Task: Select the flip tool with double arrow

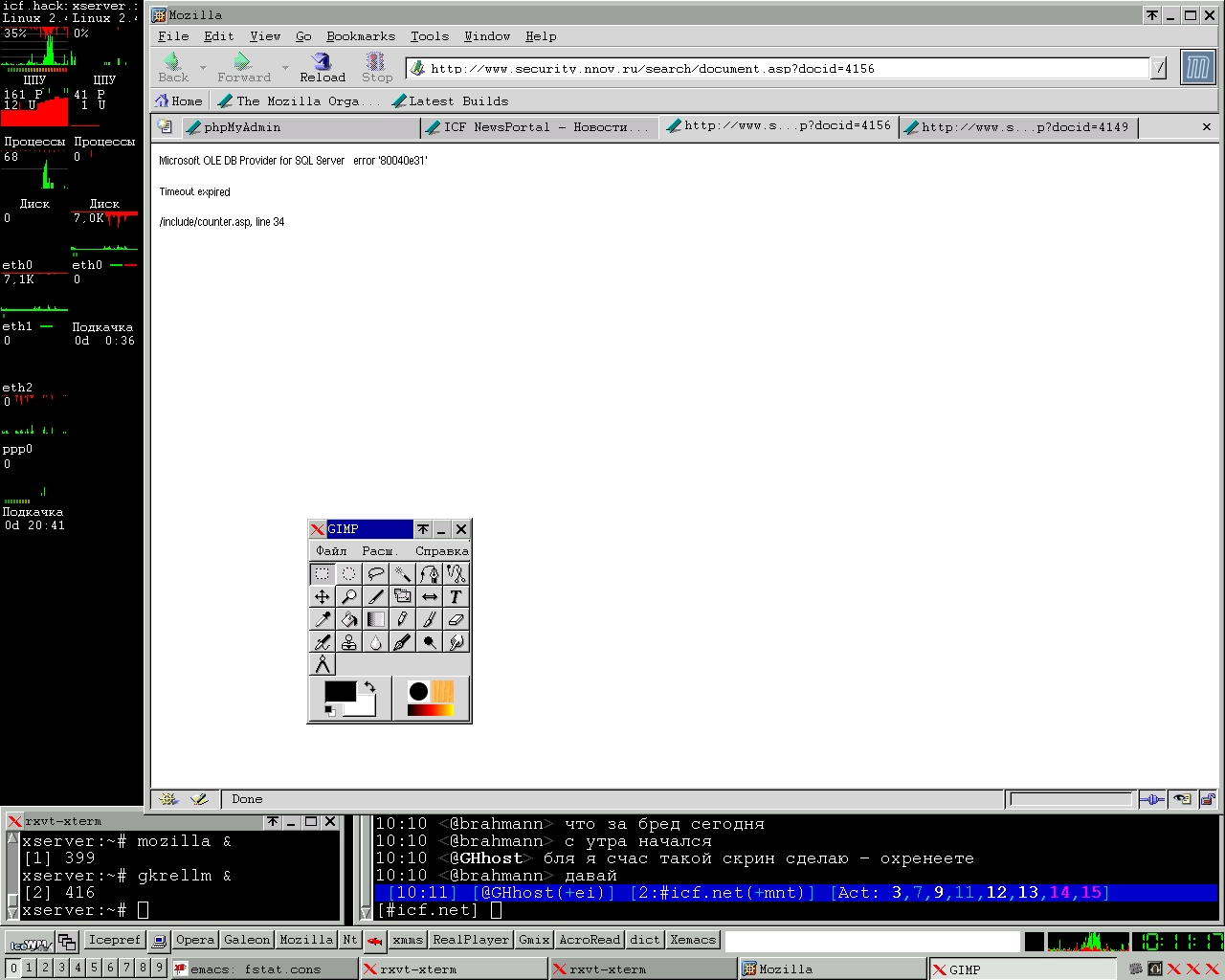Action: click(x=430, y=596)
